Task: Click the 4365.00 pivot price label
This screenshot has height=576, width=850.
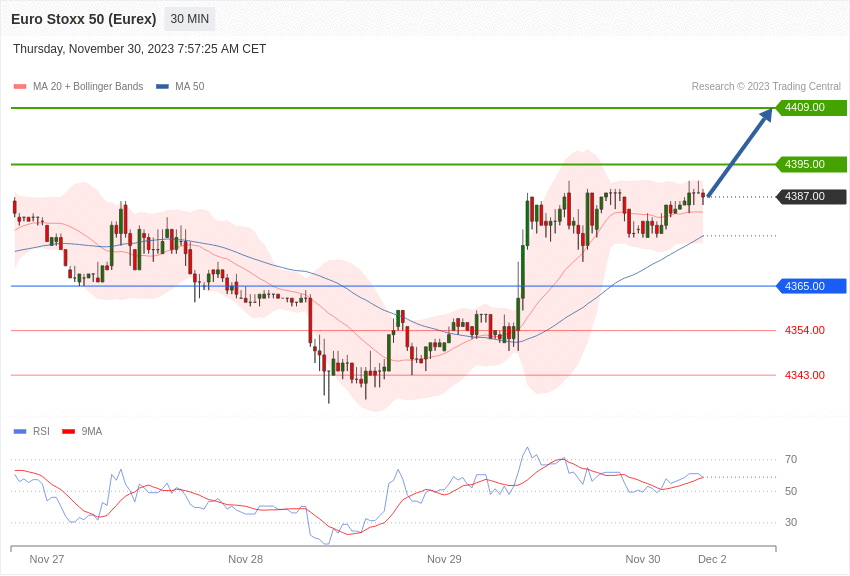Action: pyautogui.click(x=812, y=286)
